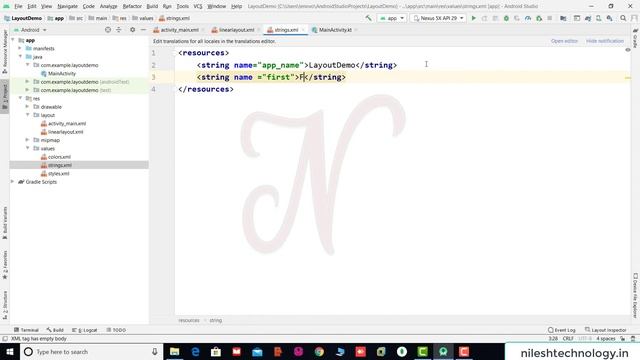Toggle the Favorites tool window
This screenshot has height=360, width=640.
coord(5,265)
